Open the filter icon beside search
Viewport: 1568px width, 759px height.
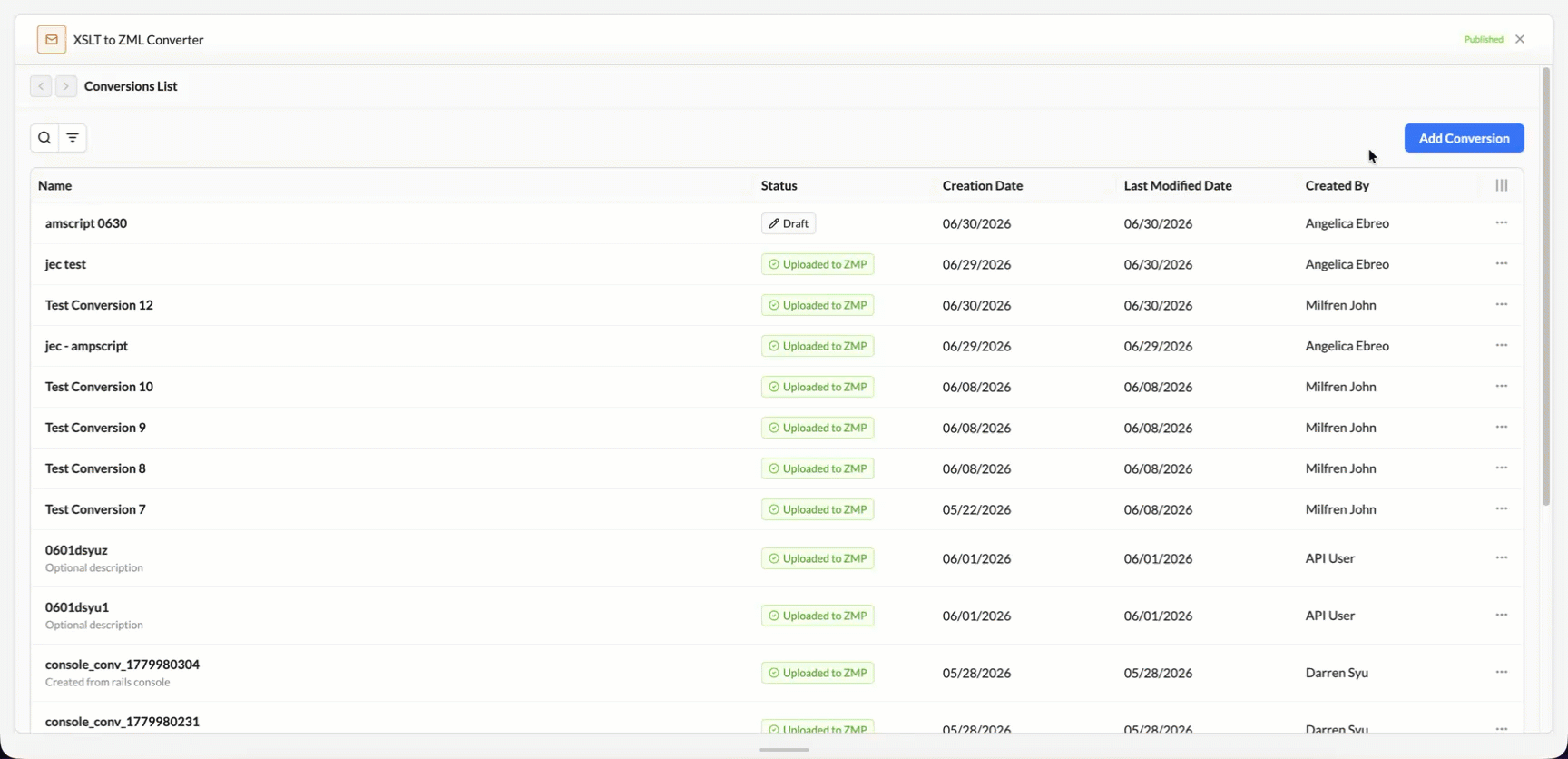click(73, 138)
